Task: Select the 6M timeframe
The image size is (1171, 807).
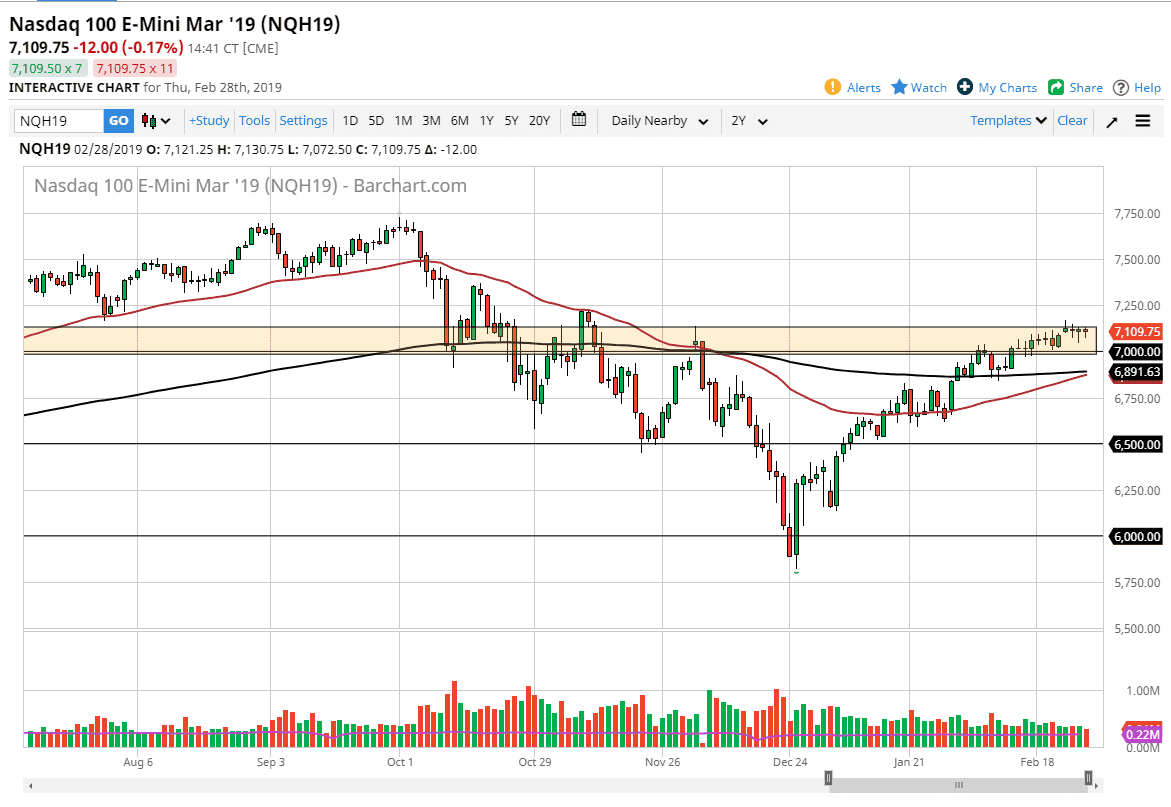Action: (x=459, y=120)
